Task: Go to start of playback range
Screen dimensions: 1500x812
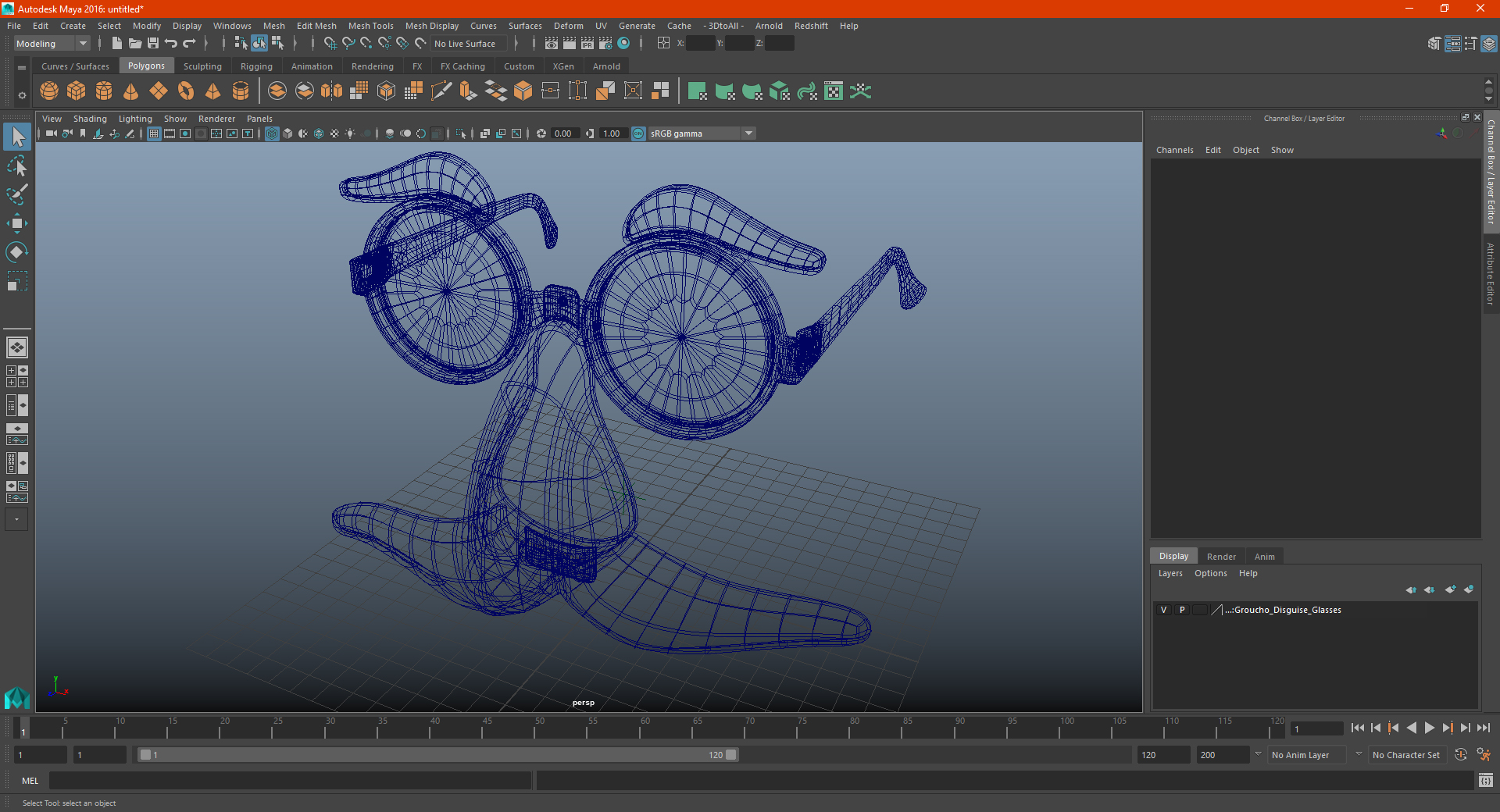Action: (1358, 728)
